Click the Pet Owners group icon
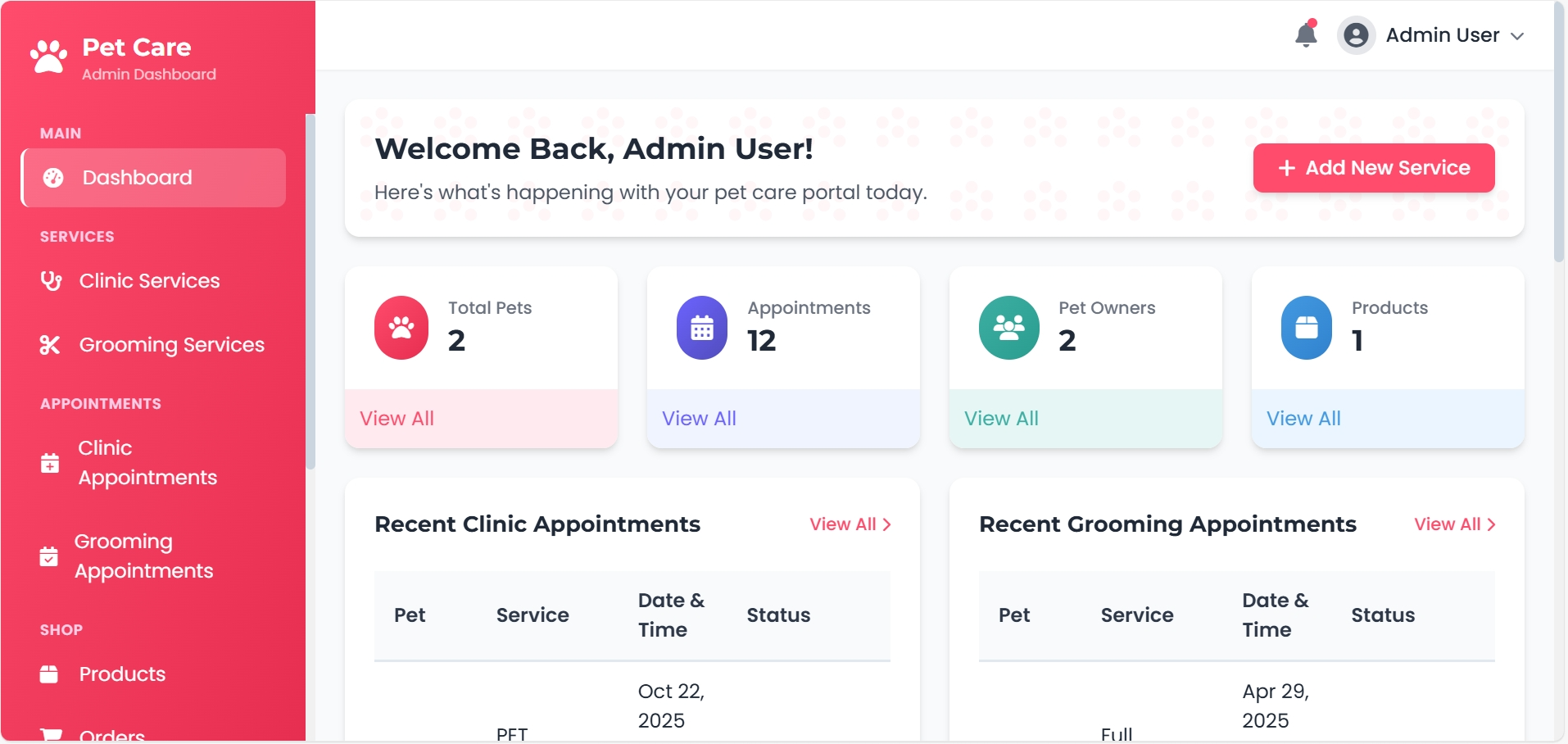Image resolution: width=1568 pixels, height=744 pixels. coord(1009,328)
